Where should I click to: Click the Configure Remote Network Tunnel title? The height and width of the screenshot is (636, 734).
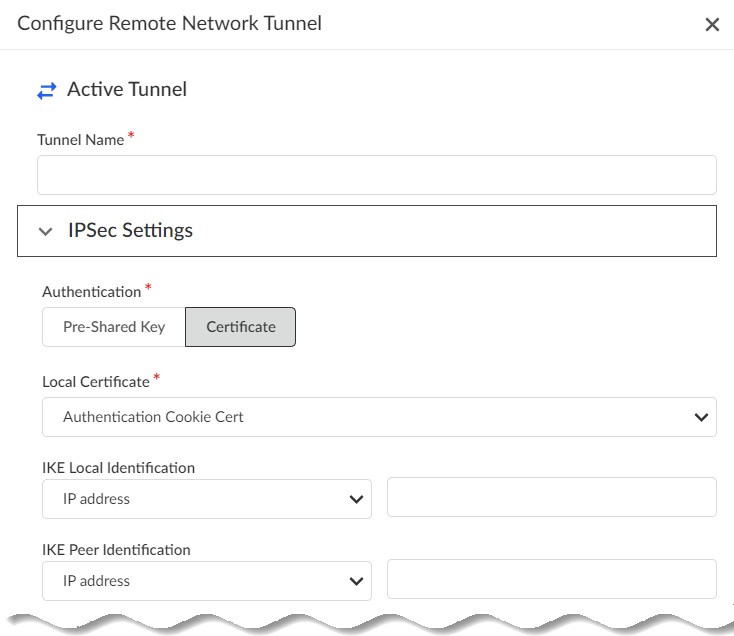170,23
